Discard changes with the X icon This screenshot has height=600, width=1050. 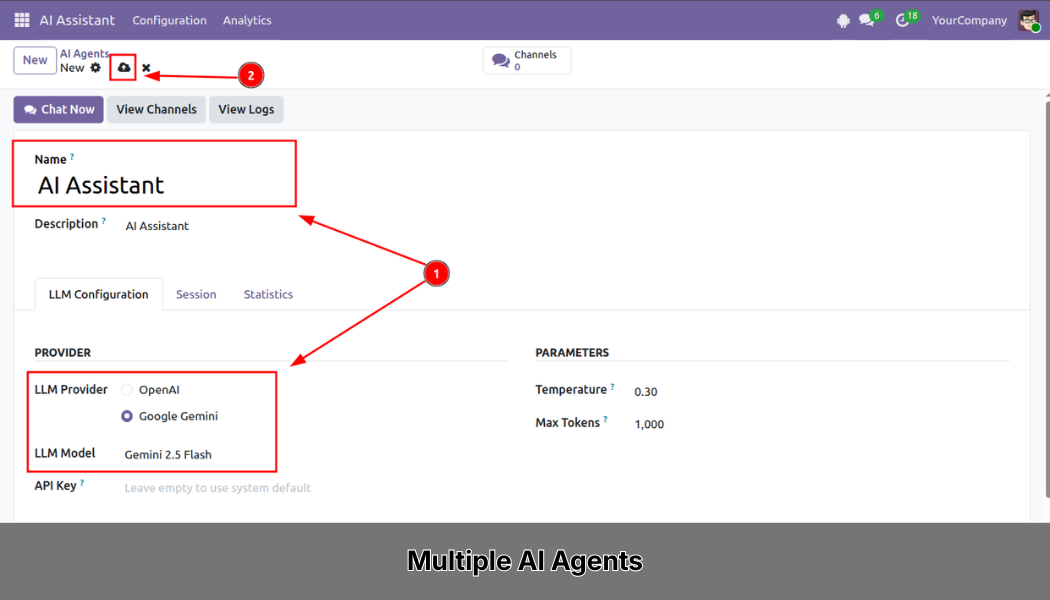pyautogui.click(x=146, y=68)
